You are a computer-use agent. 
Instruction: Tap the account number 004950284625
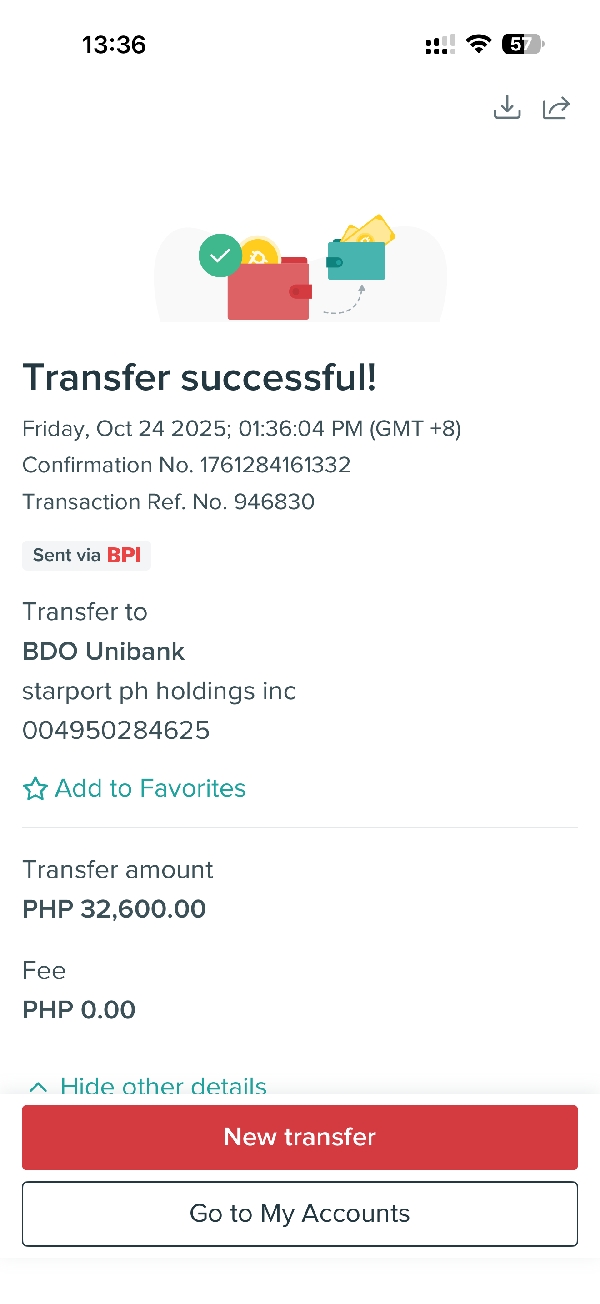(116, 731)
